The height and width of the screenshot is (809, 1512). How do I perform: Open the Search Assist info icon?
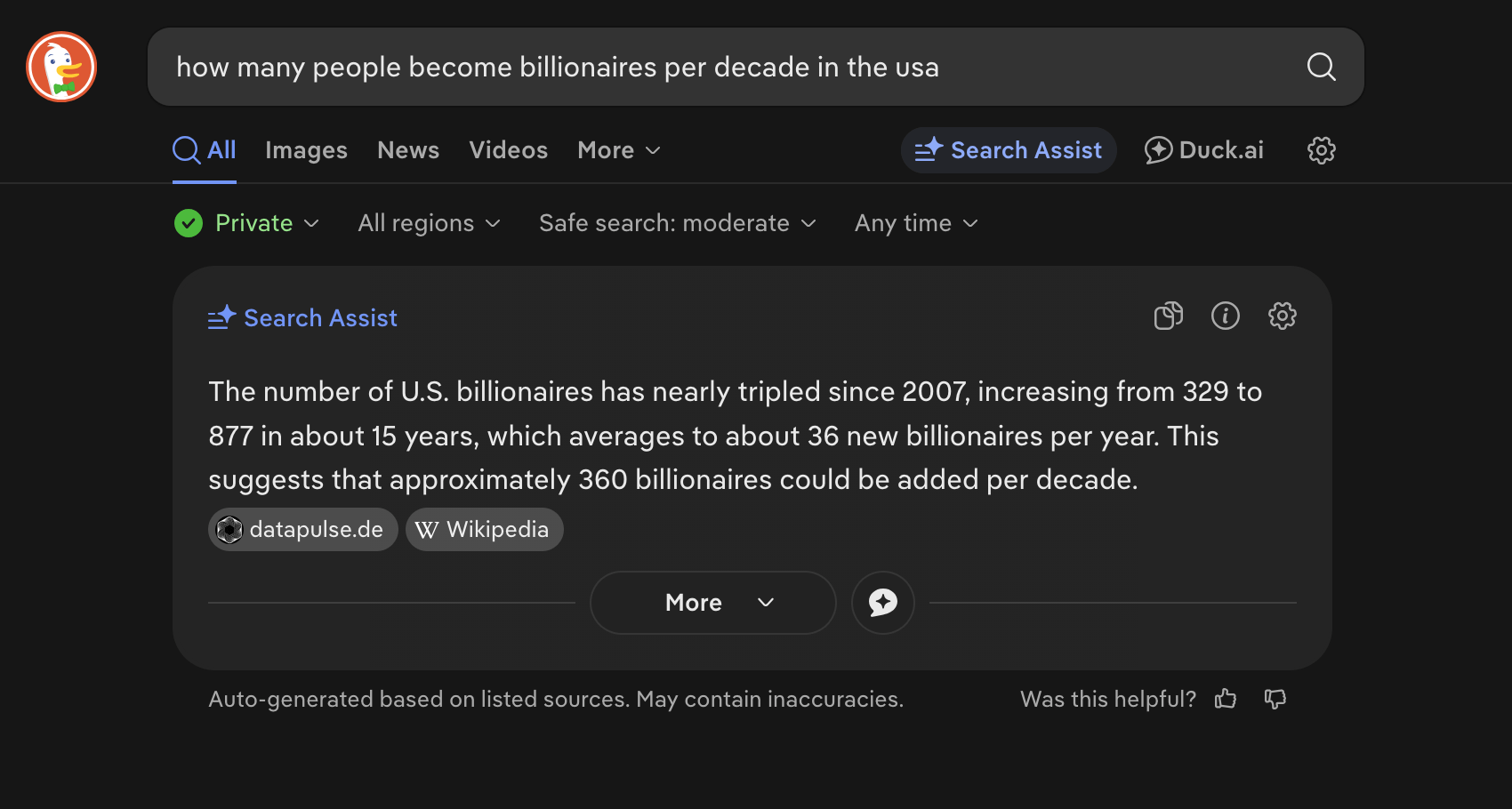[x=1225, y=316]
